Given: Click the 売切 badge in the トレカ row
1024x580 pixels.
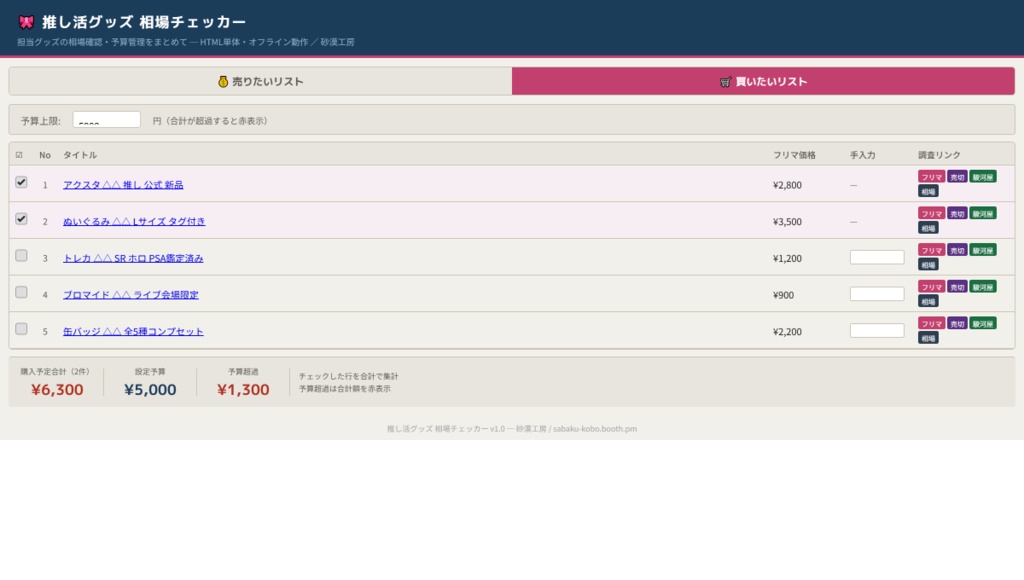Looking at the screenshot, I should tap(957, 250).
